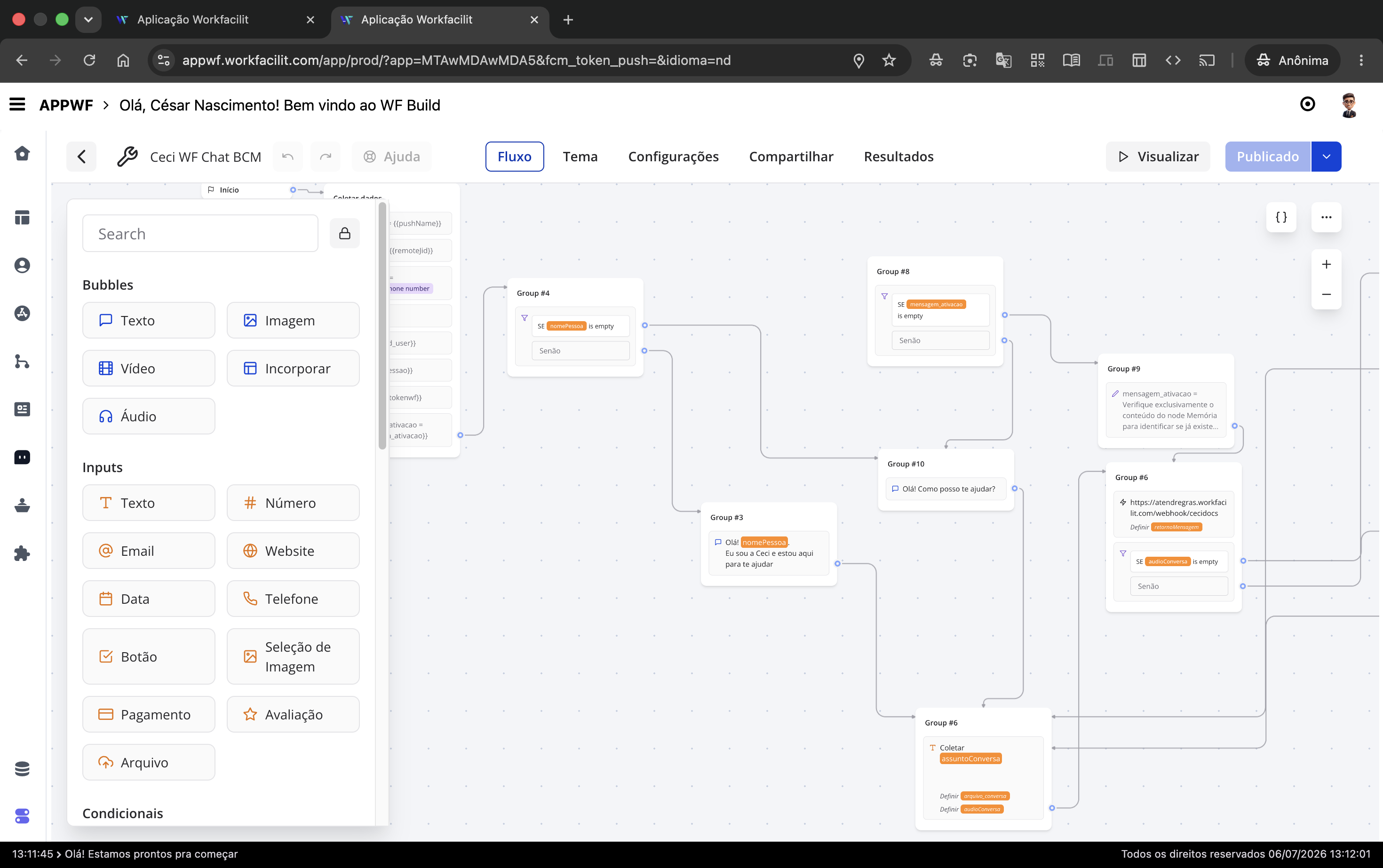Click the Ajuda help button

392,157
